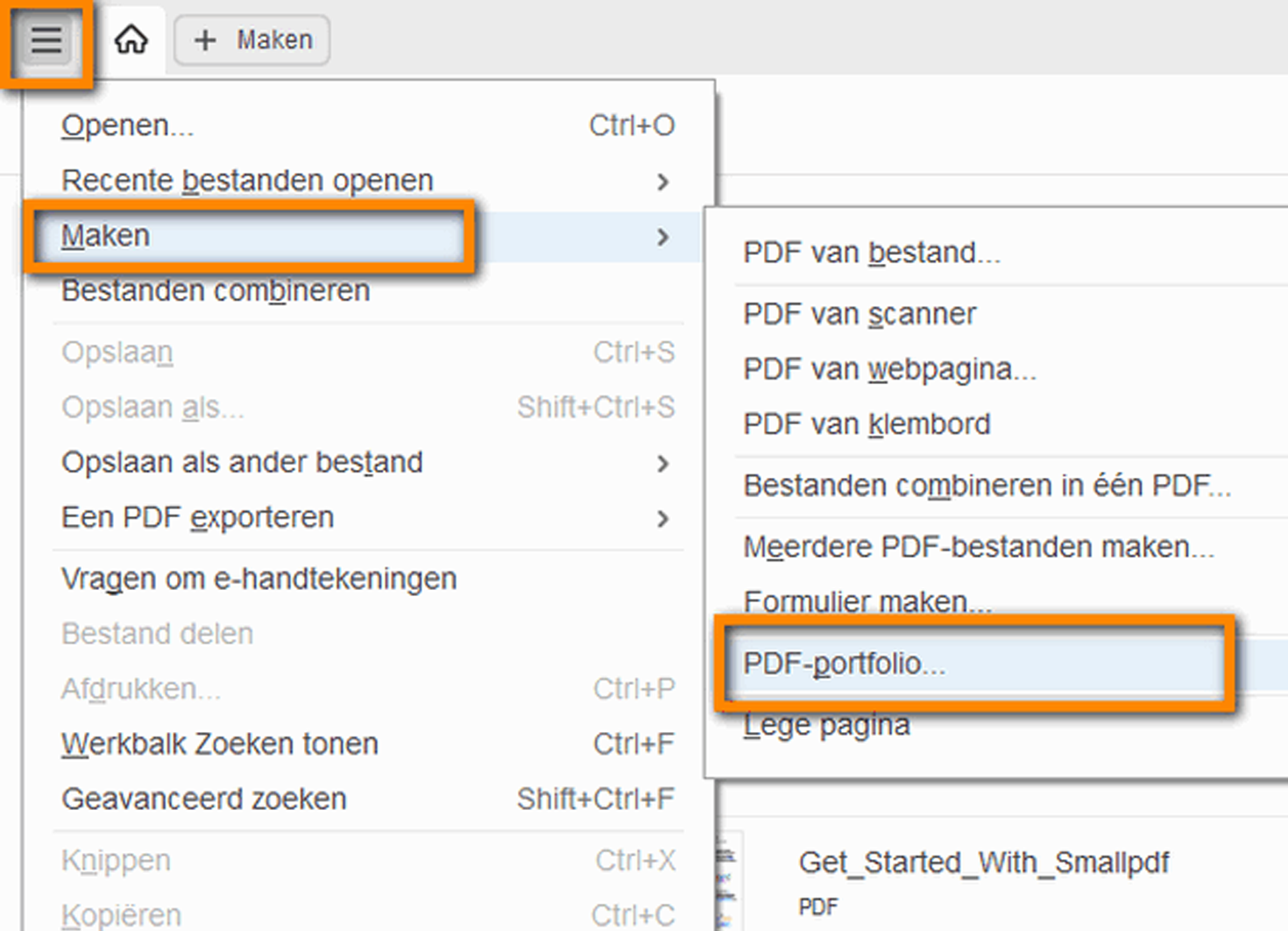
Task: Choose PDF van klembord
Action: coord(867,424)
